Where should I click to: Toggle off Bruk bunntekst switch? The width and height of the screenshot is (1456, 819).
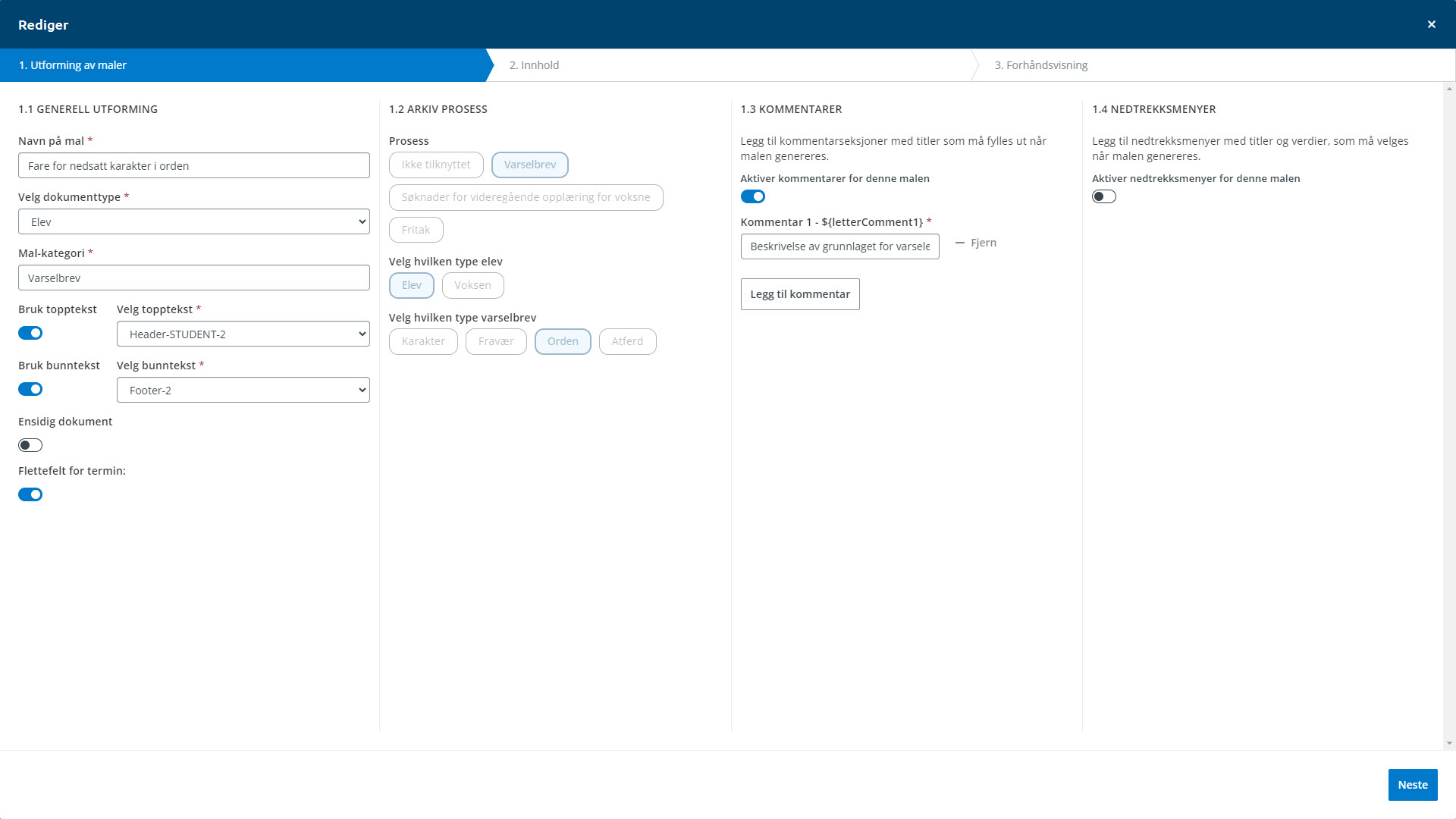(x=30, y=389)
